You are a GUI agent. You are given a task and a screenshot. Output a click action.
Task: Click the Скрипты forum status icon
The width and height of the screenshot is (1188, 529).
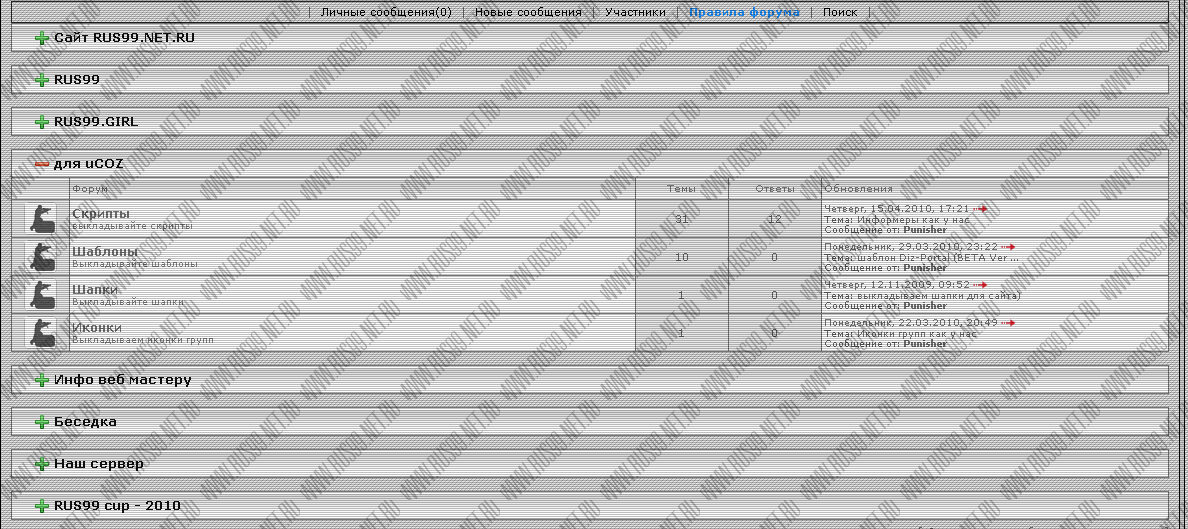[x=41, y=218]
